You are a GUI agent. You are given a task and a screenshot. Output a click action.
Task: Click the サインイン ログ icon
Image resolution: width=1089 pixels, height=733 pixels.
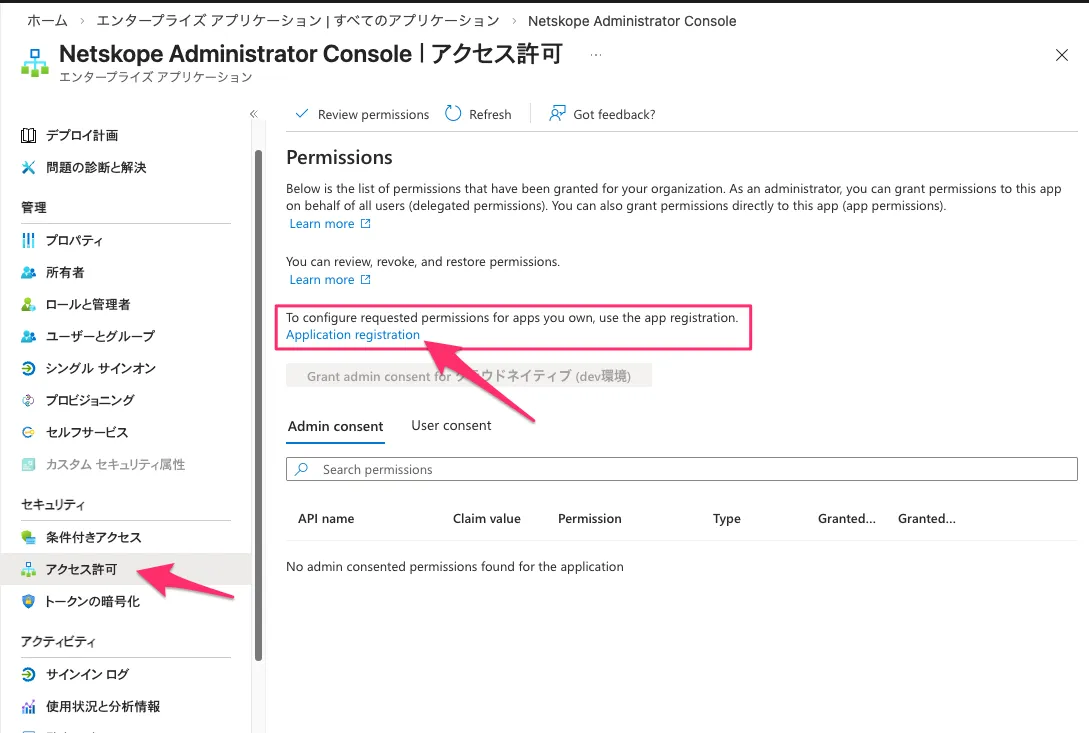click(28, 674)
